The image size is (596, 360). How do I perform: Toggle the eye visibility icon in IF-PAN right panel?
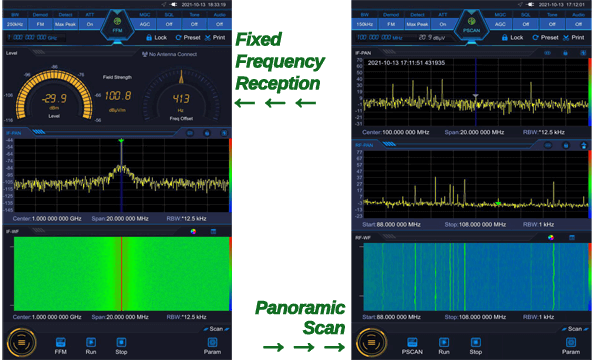click(547, 53)
